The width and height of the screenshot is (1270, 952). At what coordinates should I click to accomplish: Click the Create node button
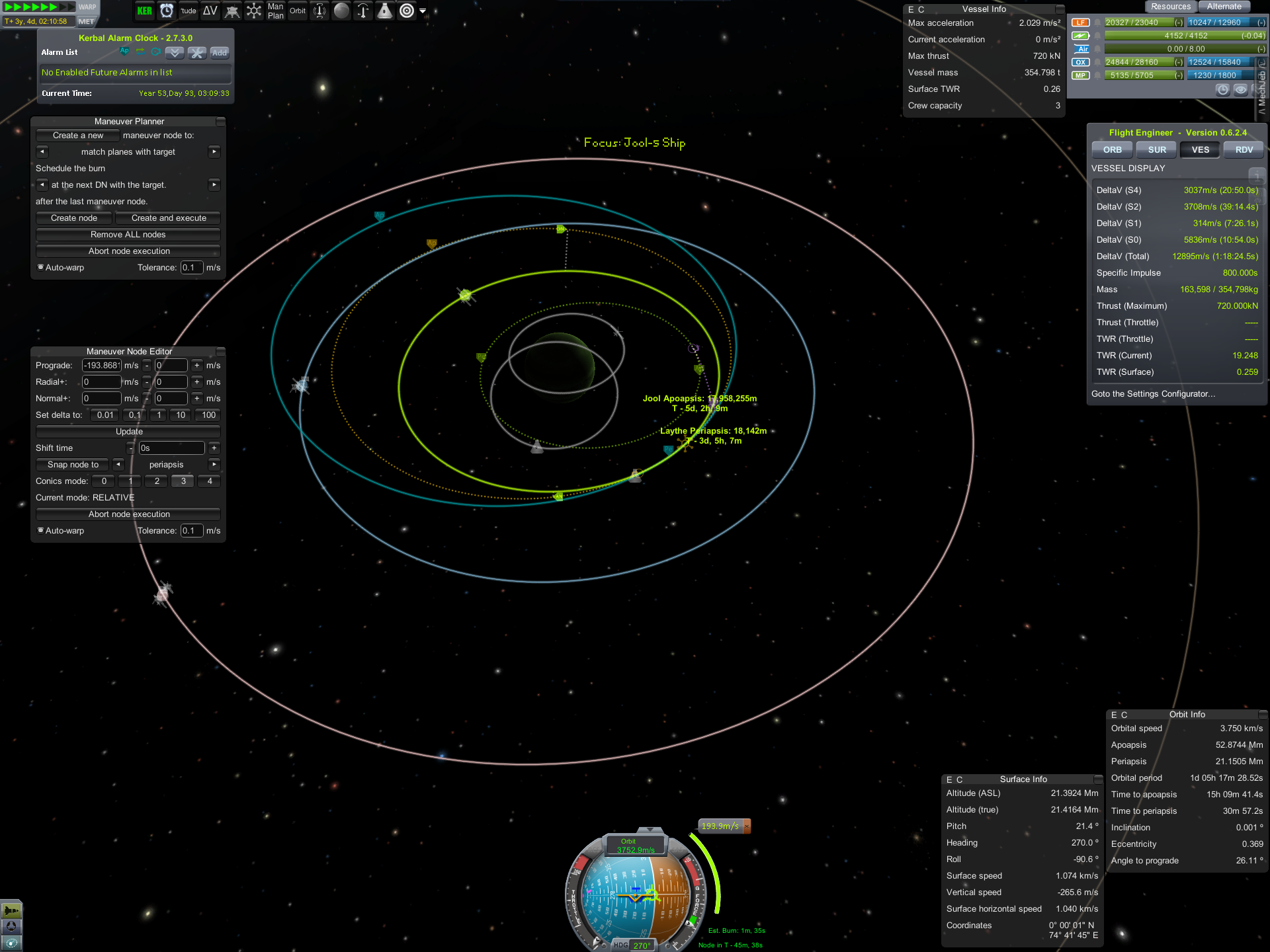click(x=74, y=218)
